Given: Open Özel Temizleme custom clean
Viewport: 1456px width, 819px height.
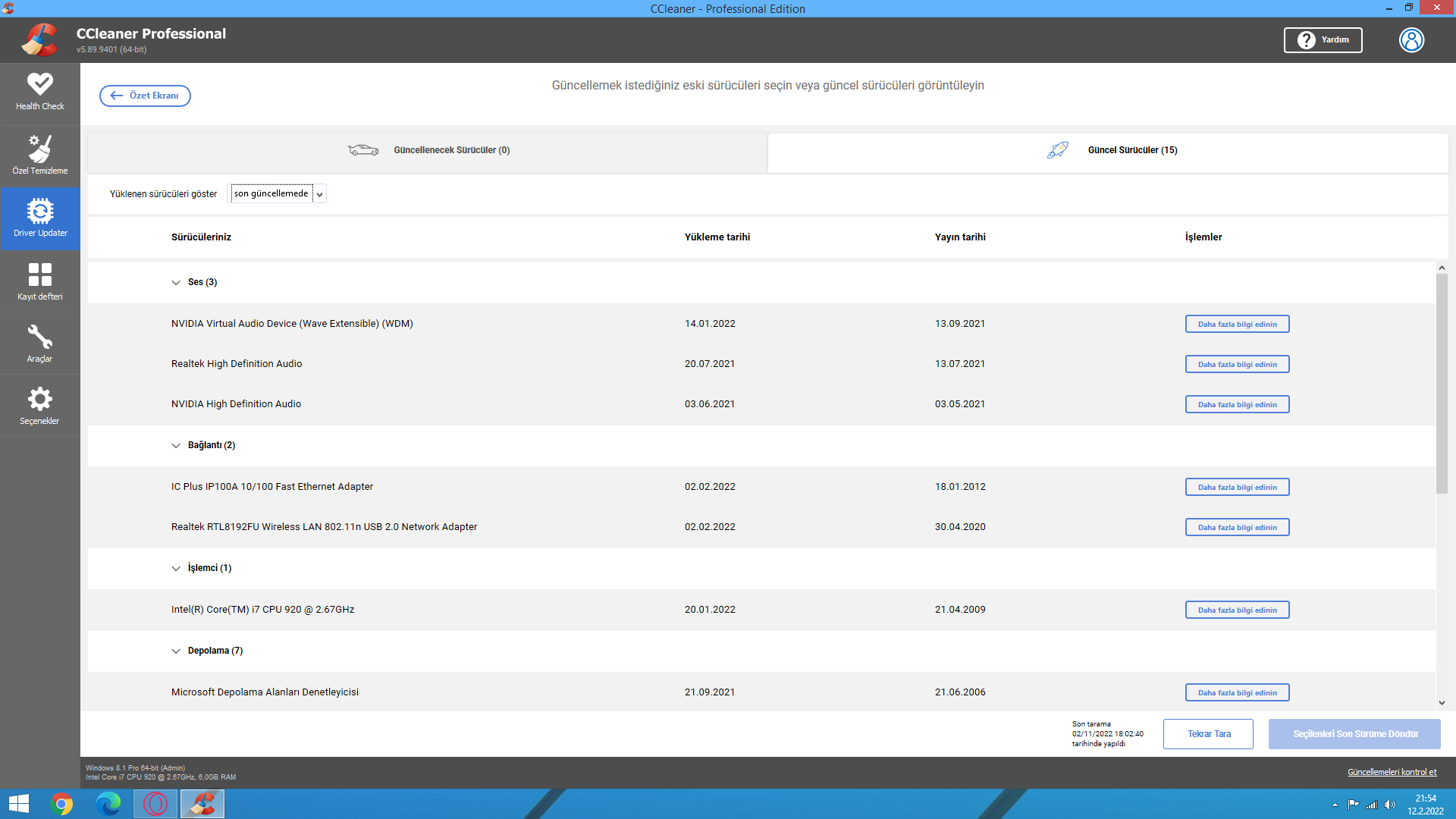Looking at the screenshot, I should coord(40,155).
